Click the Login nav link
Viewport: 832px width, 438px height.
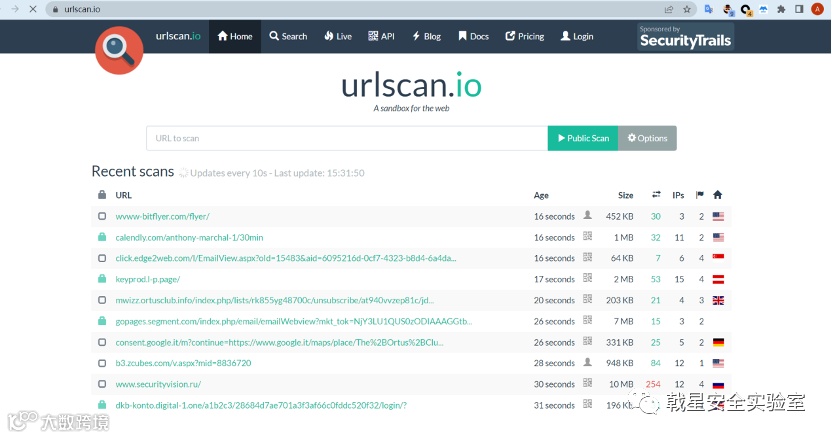point(577,36)
